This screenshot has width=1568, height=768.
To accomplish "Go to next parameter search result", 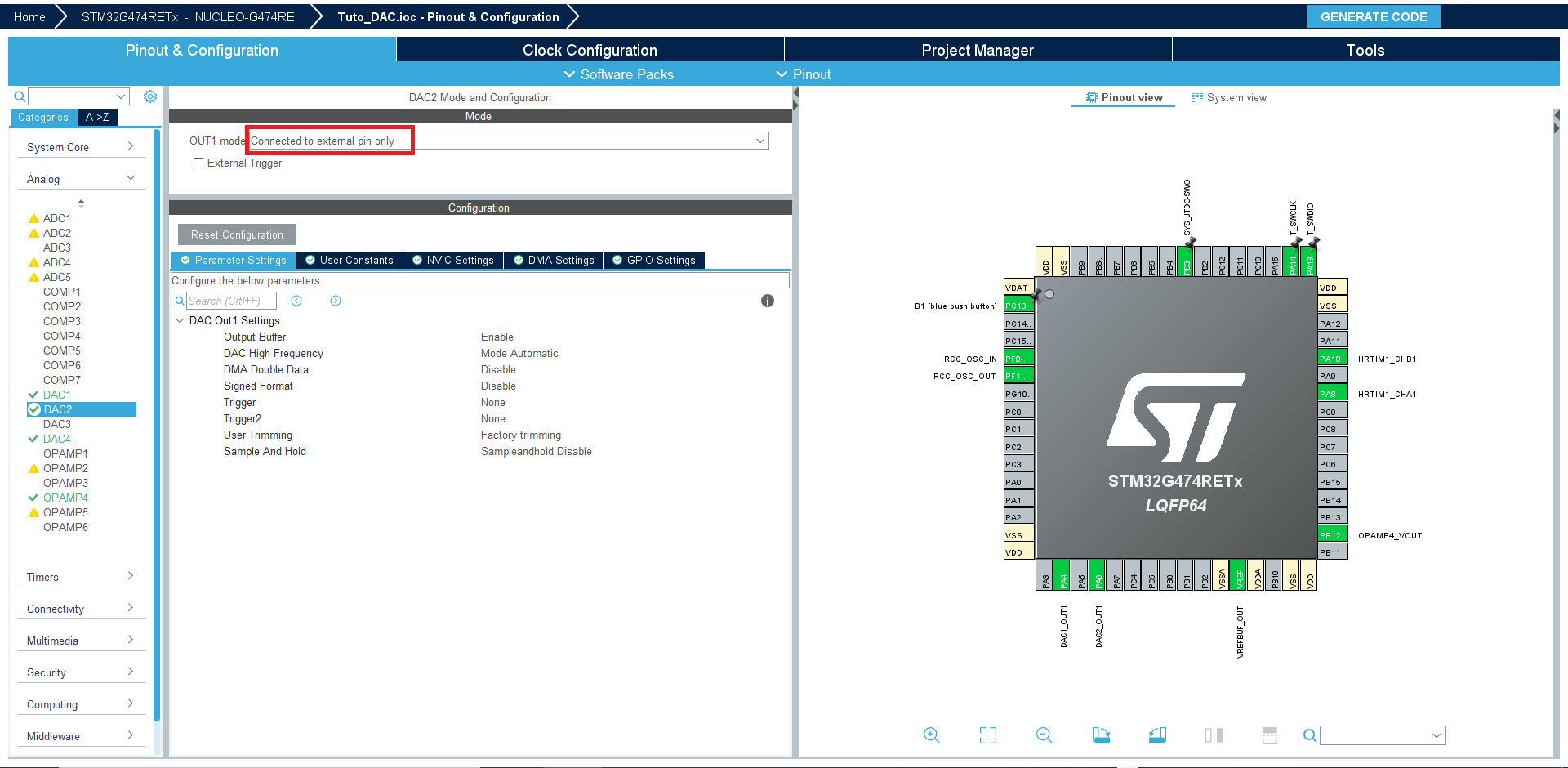I will coord(336,301).
